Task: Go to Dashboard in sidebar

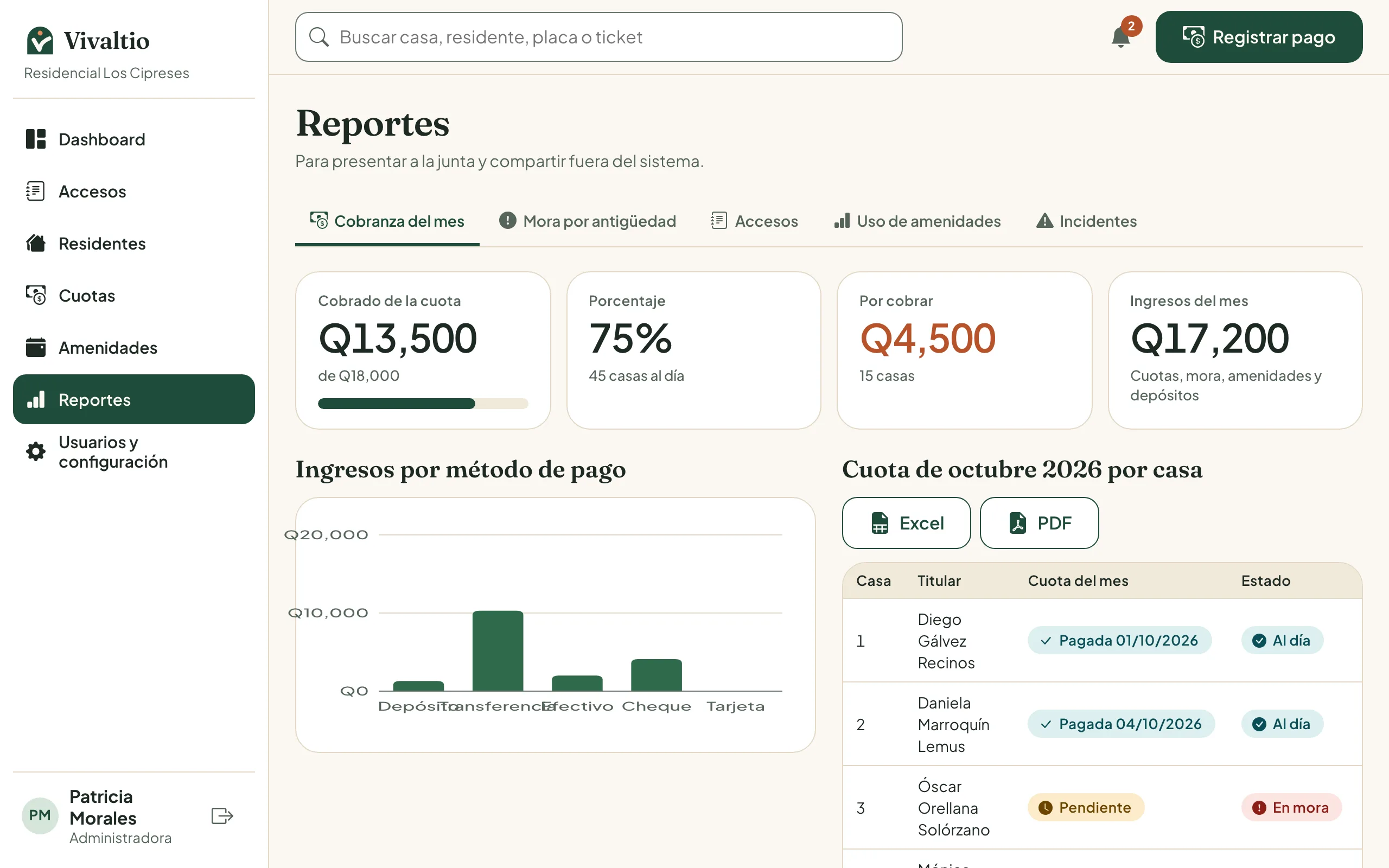Action: tap(133, 139)
